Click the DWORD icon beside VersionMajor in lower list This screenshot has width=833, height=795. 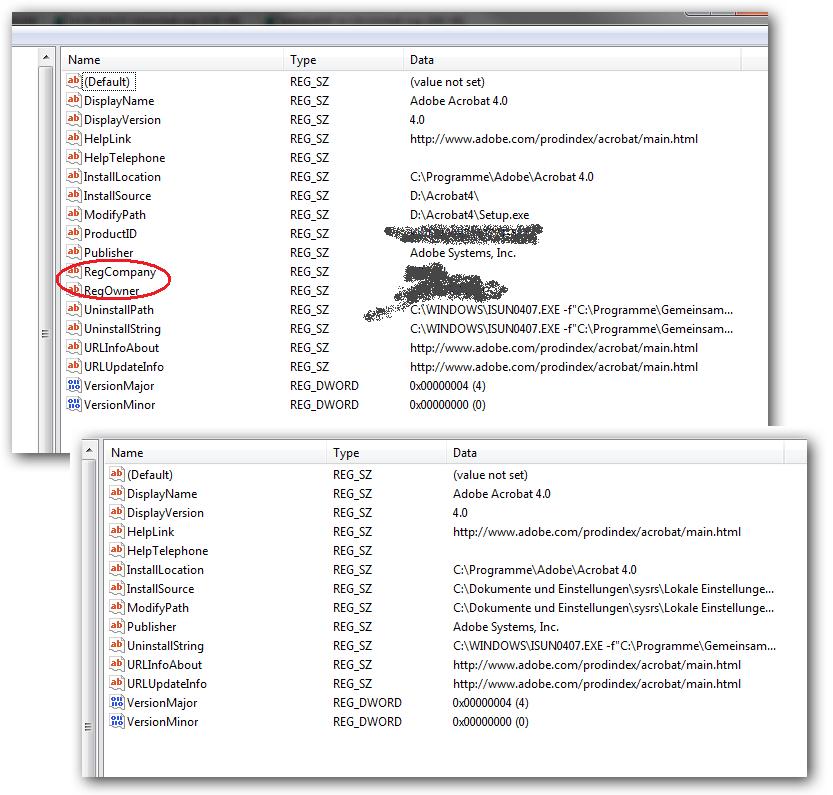coord(116,702)
